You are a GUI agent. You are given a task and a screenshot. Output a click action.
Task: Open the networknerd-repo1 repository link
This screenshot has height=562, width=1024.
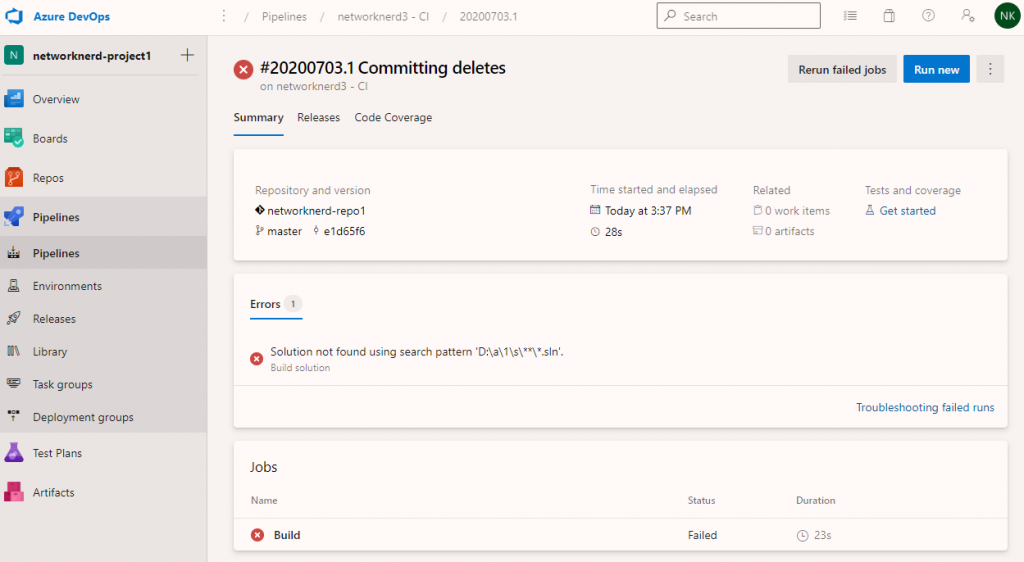click(316, 211)
